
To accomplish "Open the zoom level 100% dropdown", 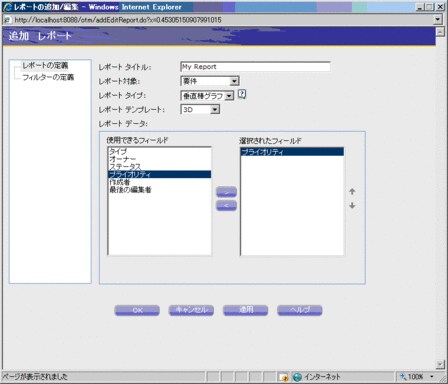I will pyautogui.click(x=432, y=377).
